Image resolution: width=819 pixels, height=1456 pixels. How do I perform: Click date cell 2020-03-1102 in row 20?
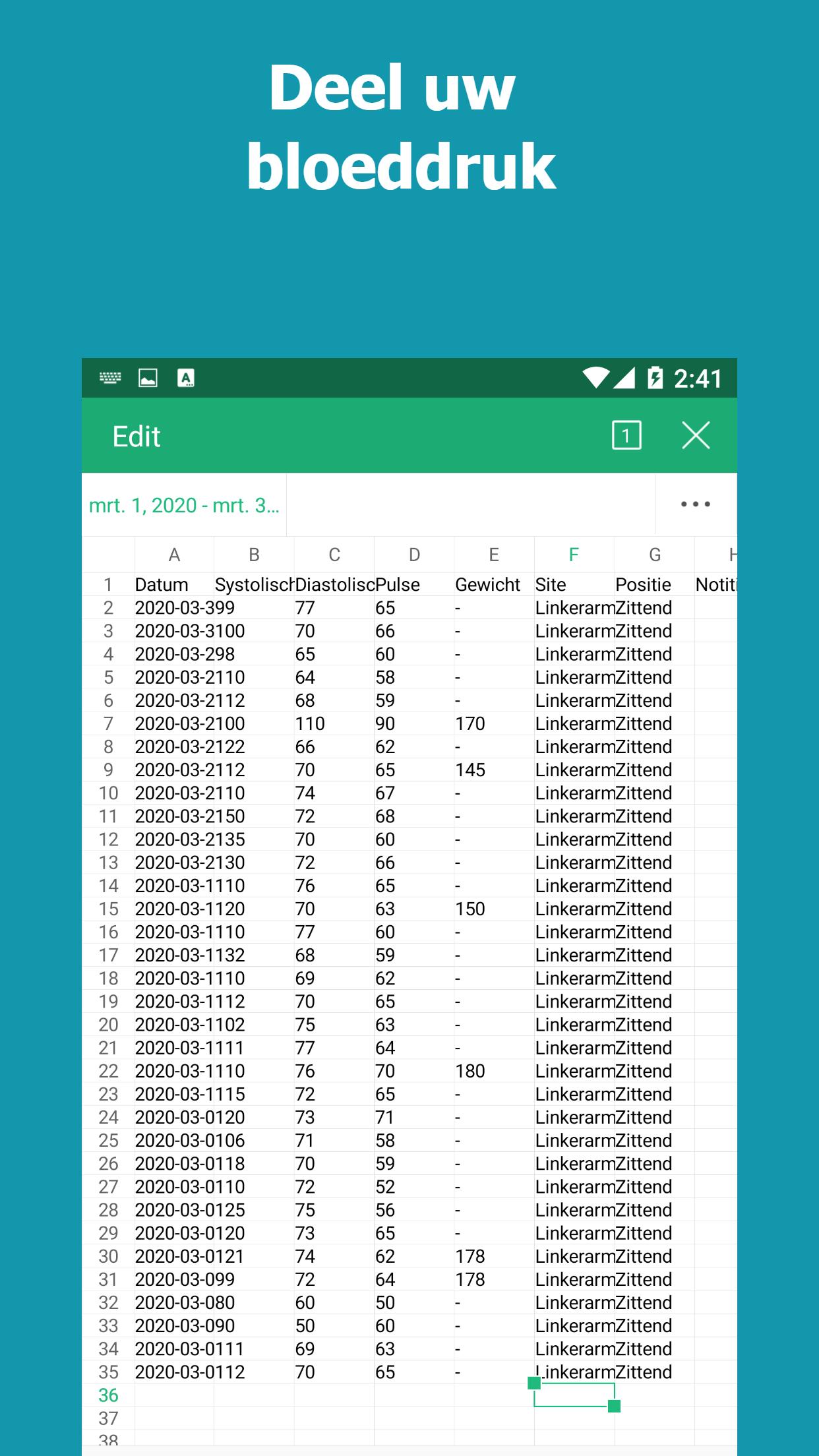pos(174,1025)
